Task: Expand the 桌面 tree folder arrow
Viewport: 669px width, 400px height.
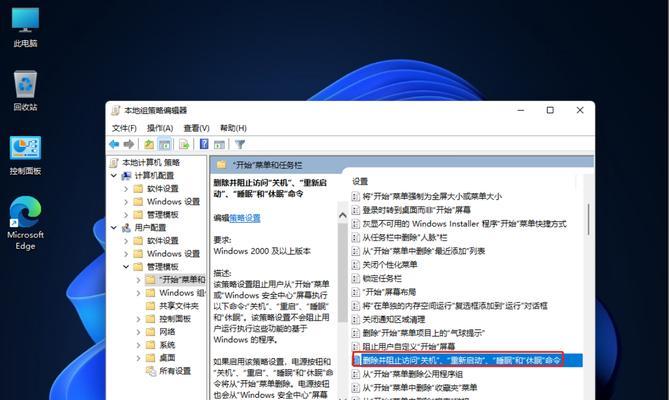Action: (x=138, y=358)
